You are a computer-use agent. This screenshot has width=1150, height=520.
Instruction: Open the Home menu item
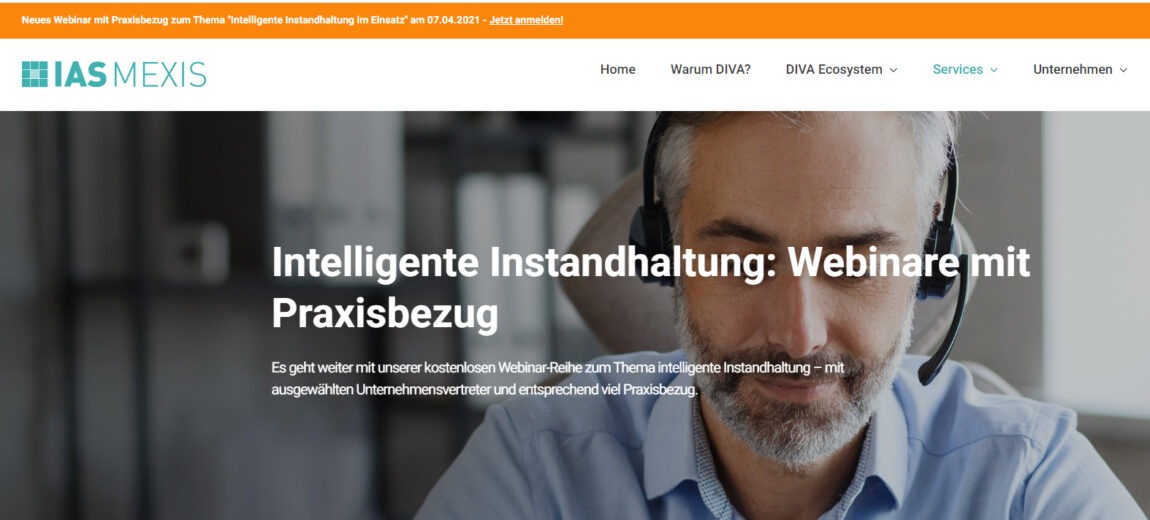tap(618, 70)
